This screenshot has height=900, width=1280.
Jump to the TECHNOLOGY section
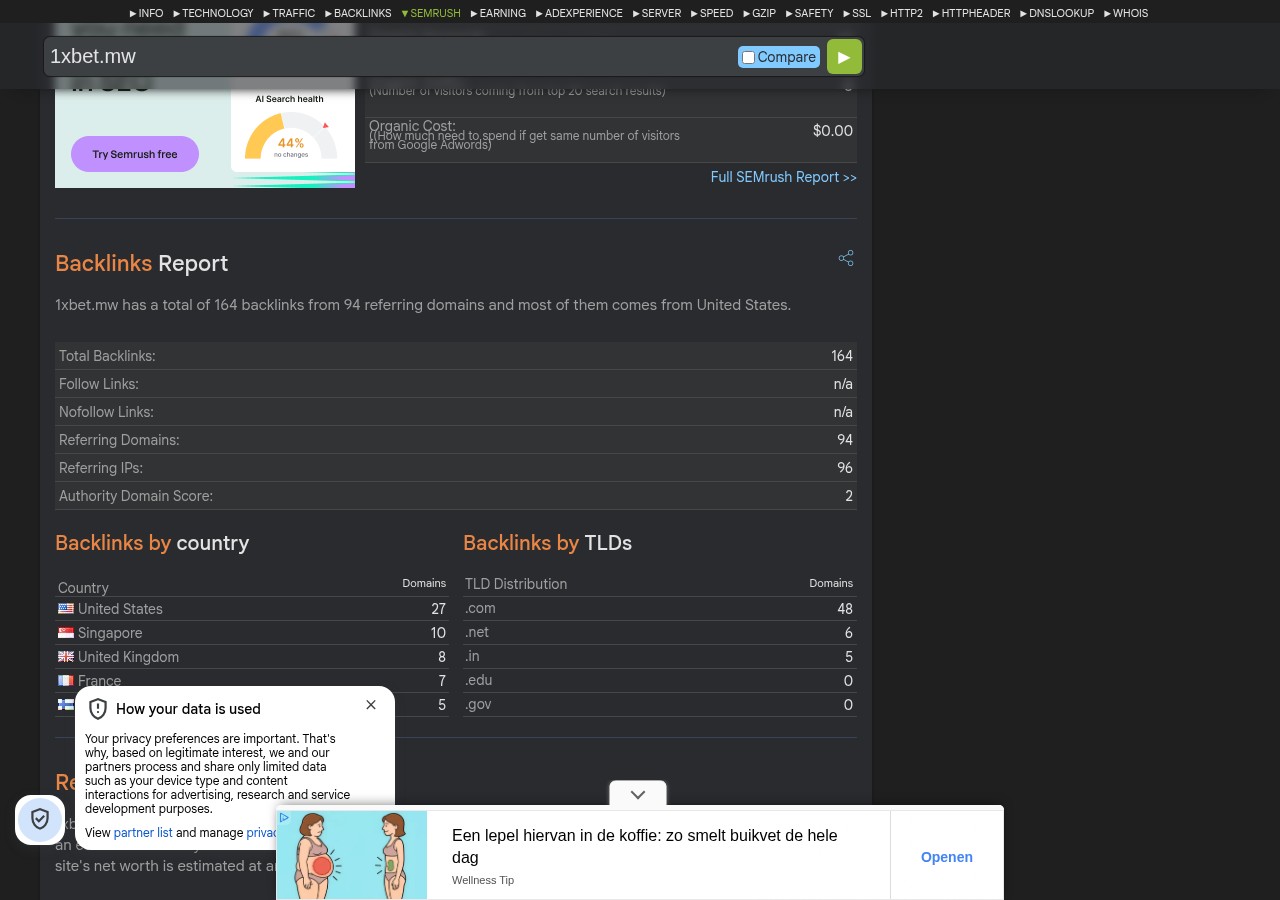tap(213, 14)
